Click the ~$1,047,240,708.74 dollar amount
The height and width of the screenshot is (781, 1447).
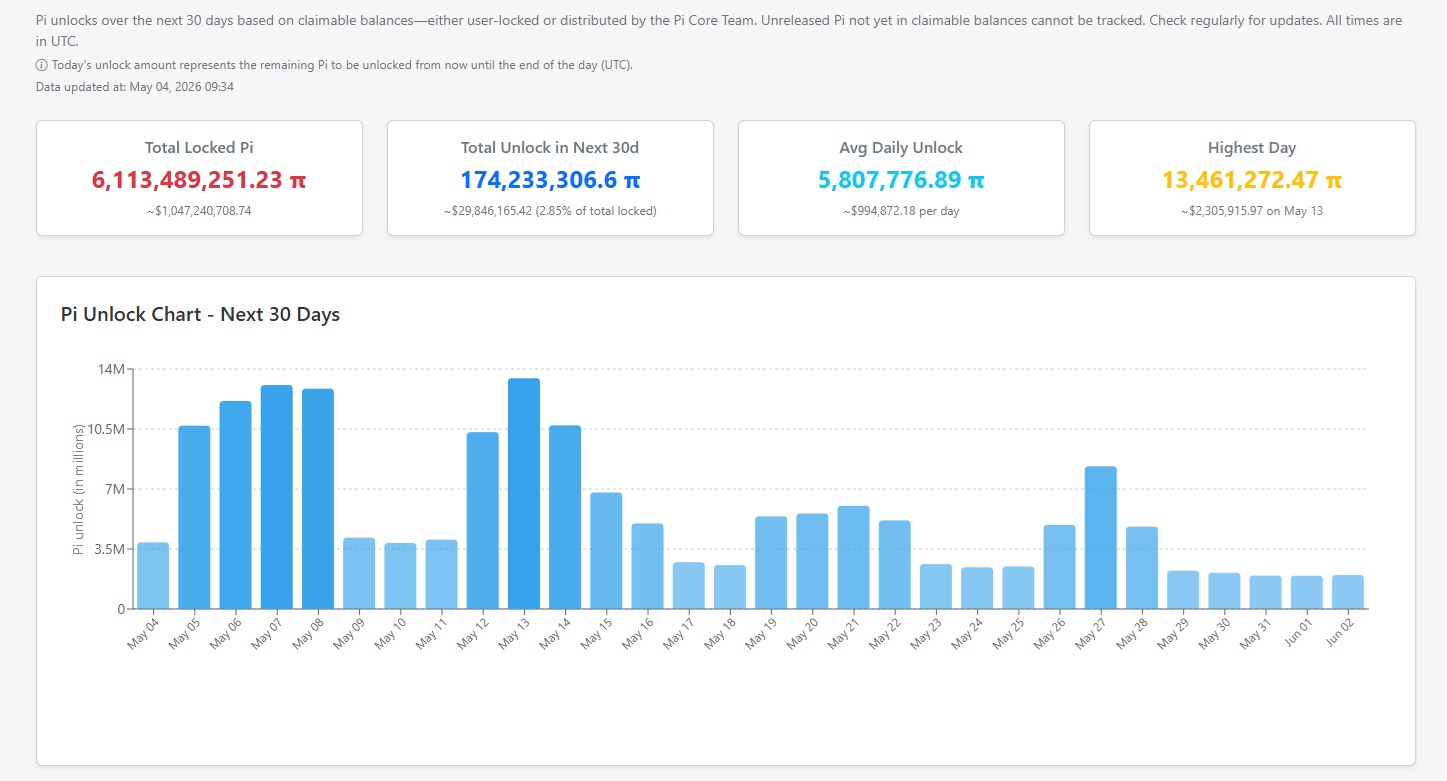[199, 211]
